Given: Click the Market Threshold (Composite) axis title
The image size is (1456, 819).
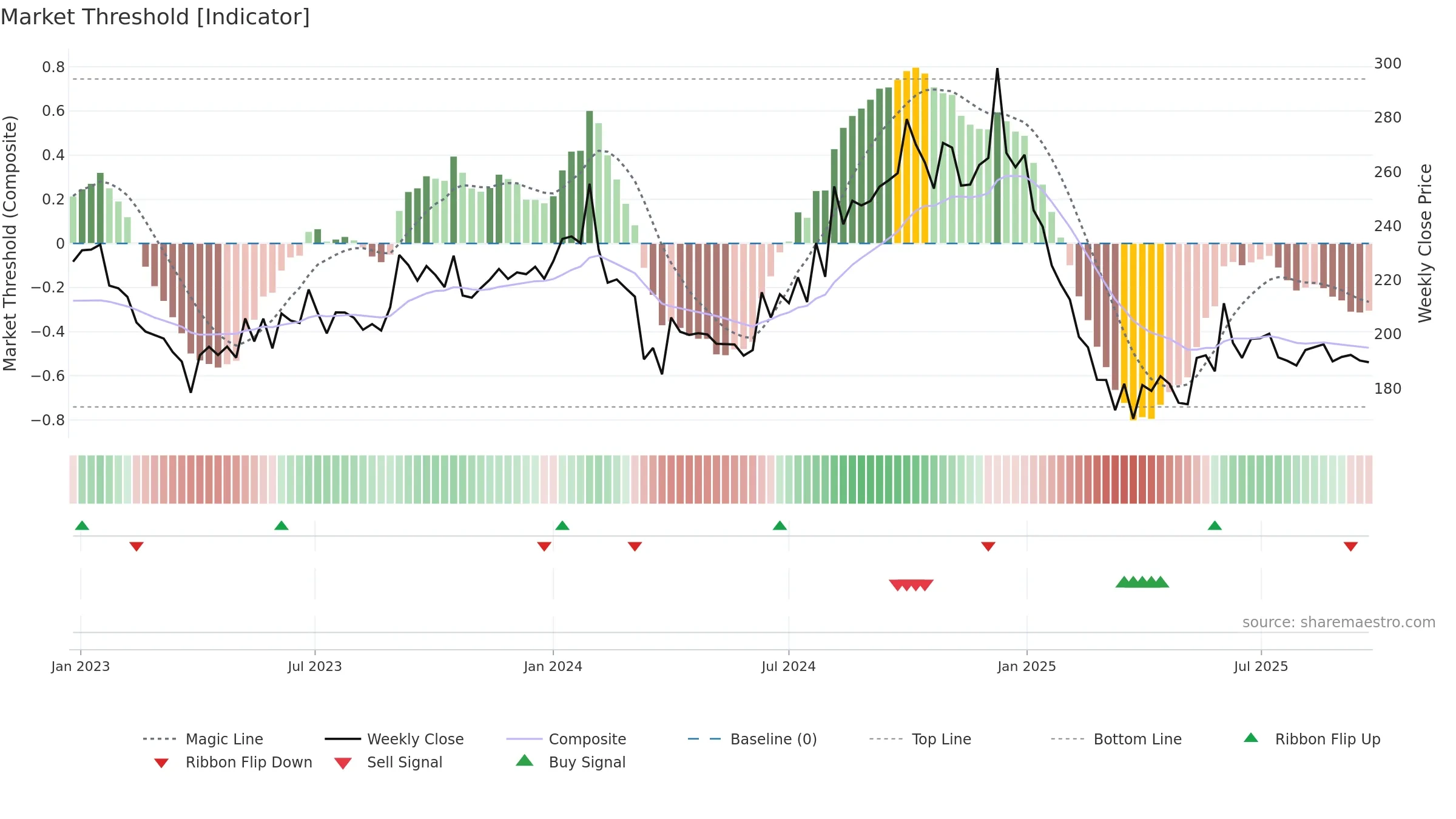Looking at the screenshot, I should 10,243.
